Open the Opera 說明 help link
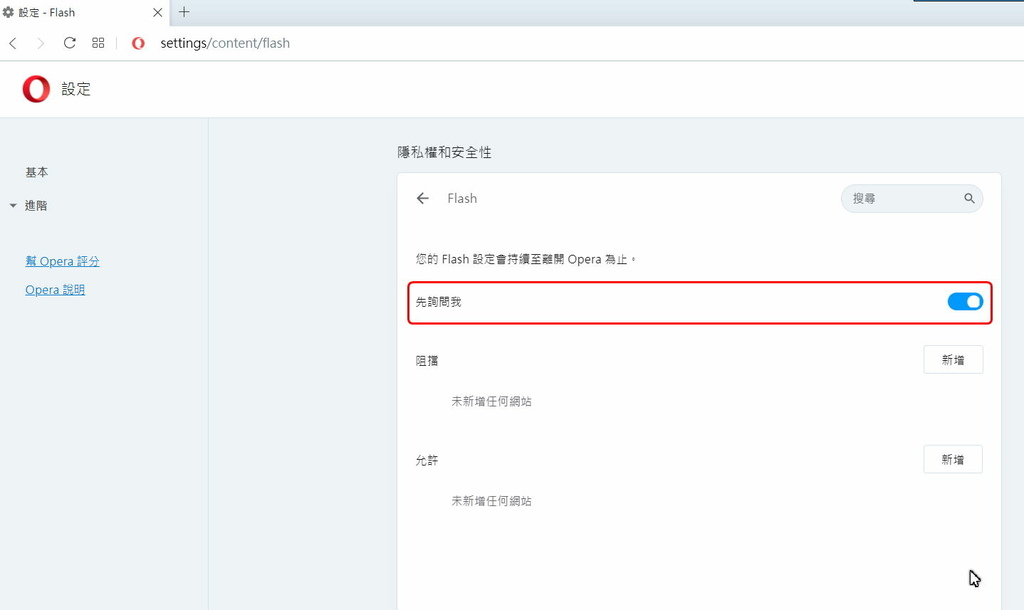Screen dimensions: 1024x610 (55, 290)
